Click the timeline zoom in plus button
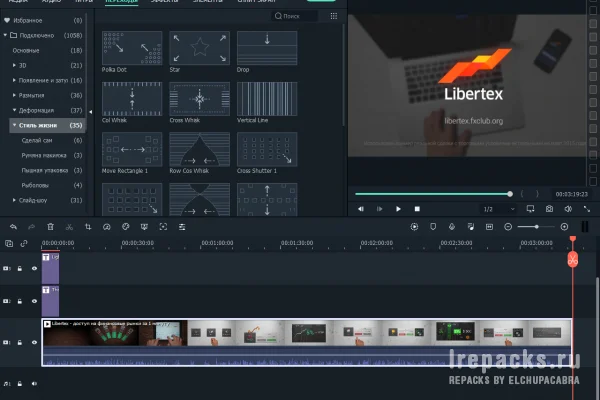The image size is (600, 400). pyautogui.click(x=564, y=227)
